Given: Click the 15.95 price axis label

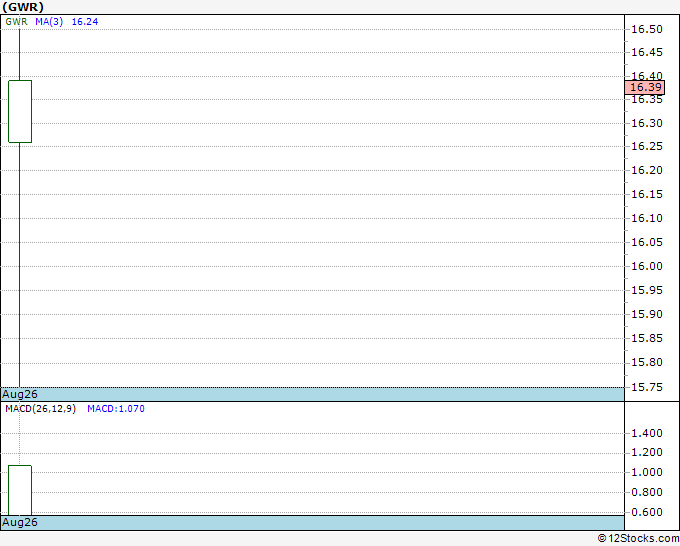Looking at the screenshot, I should click(x=647, y=290).
